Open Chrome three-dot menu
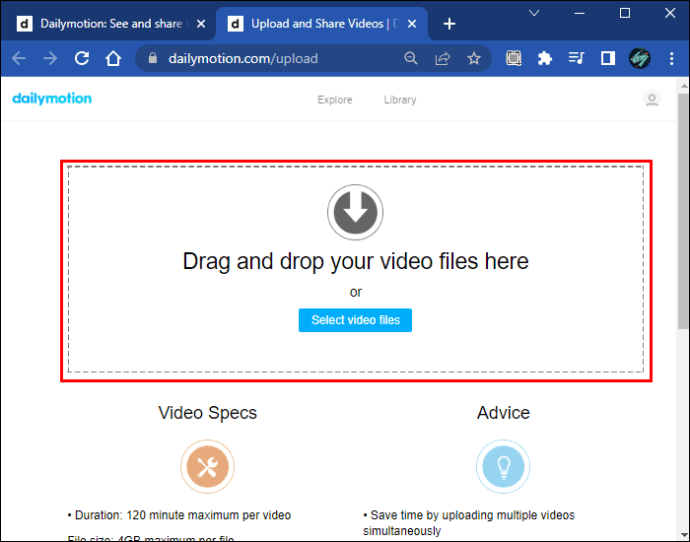690x542 pixels. pyautogui.click(x=672, y=58)
